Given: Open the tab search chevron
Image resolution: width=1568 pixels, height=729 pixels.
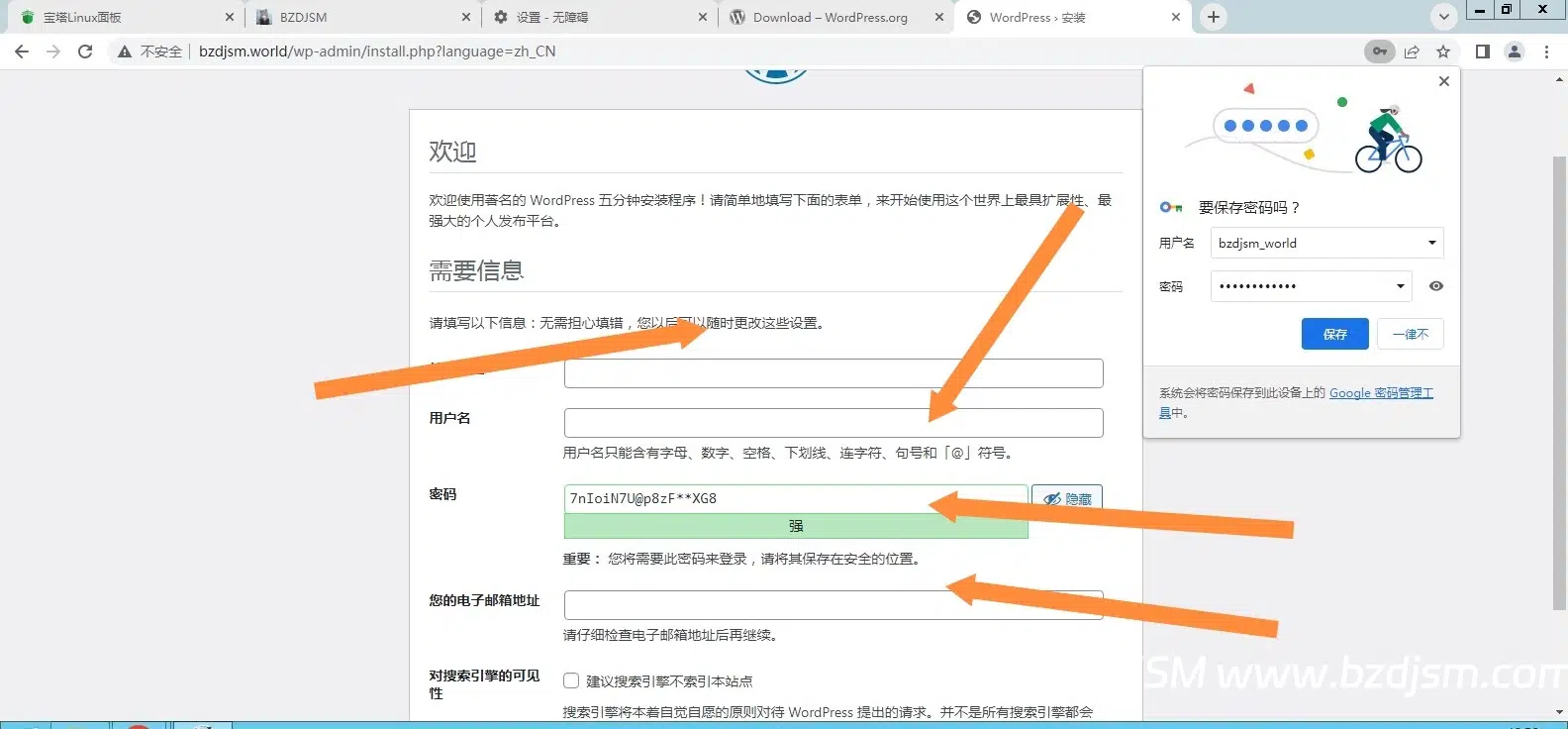Looking at the screenshot, I should (1444, 17).
